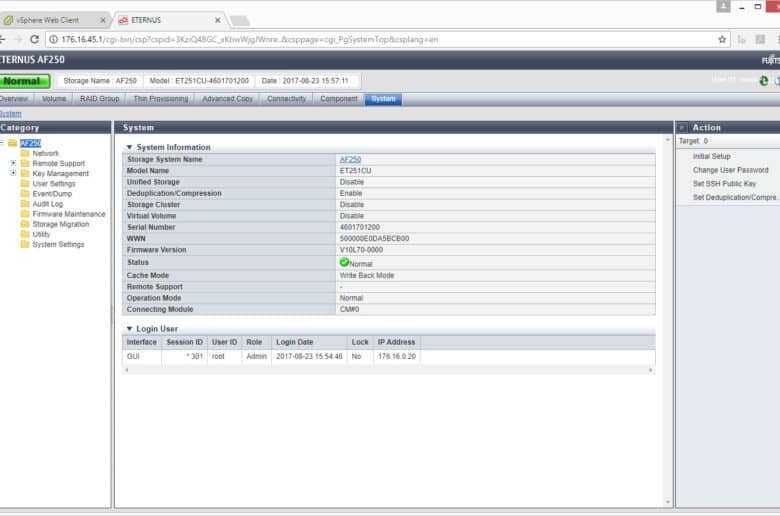This screenshot has width=780, height=516.
Task: Expand the Remote Support tree node
Action: (x=13, y=163)
